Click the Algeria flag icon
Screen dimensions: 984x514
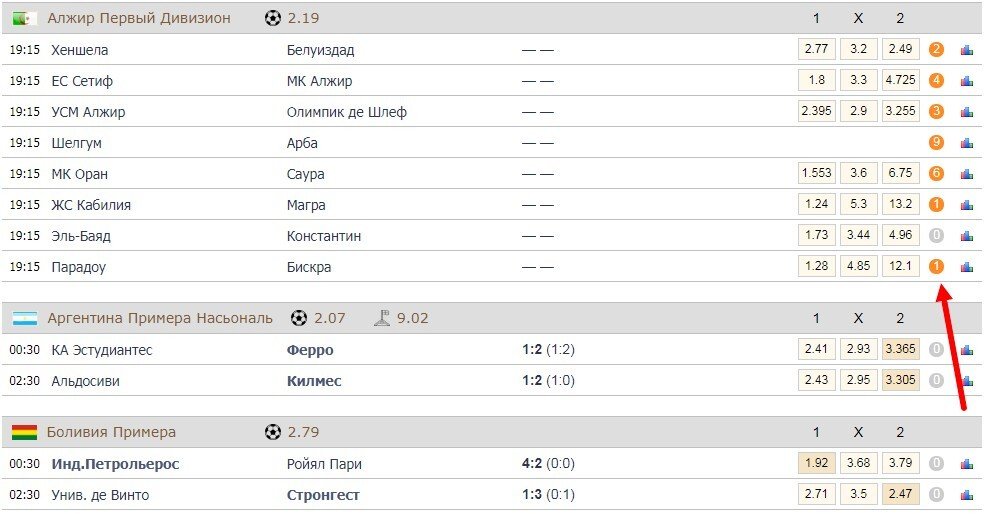pyautogui.click(x=24, y=18)
